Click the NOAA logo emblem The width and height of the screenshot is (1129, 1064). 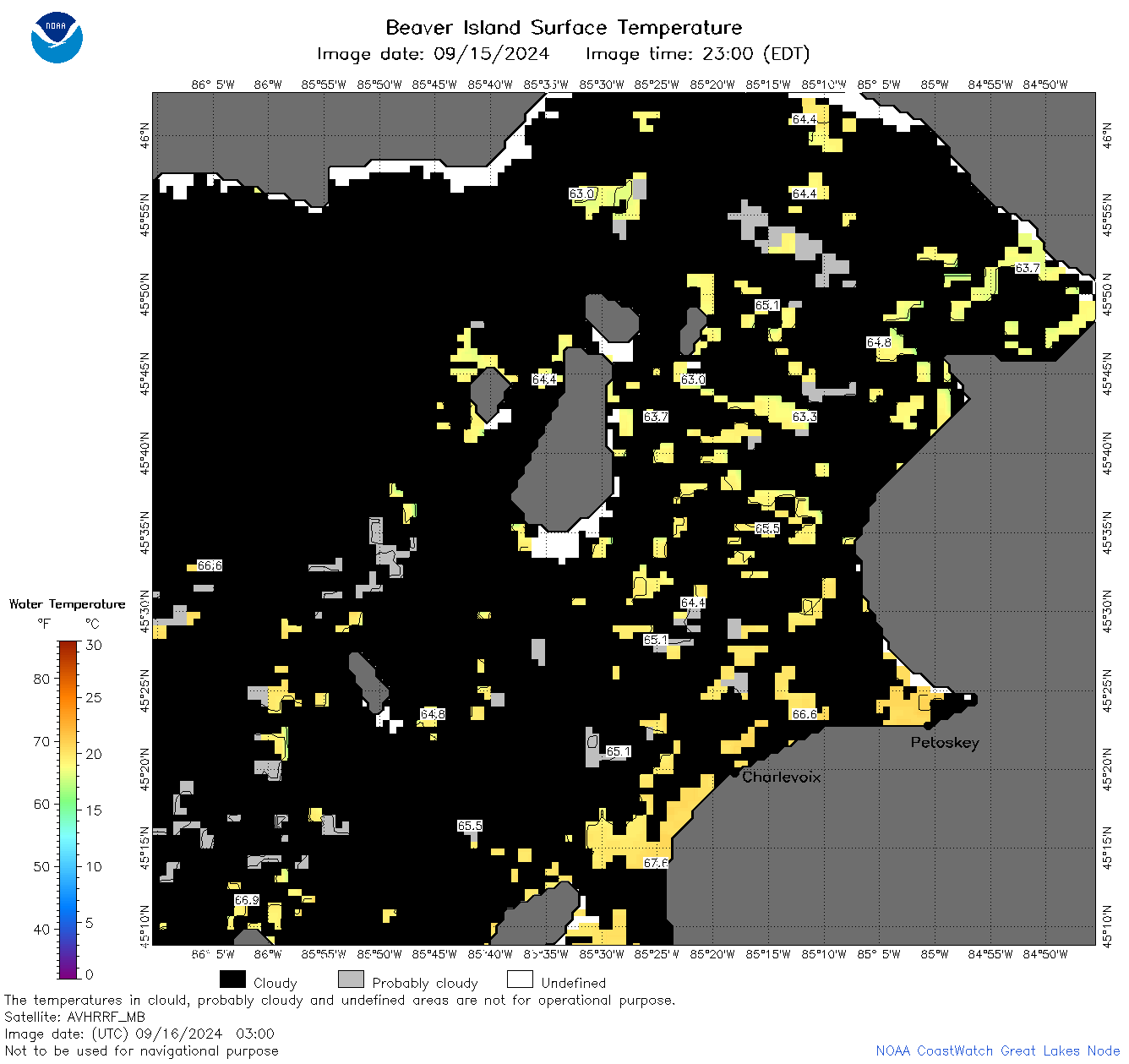pyautogui.click(x=57, y=37)
